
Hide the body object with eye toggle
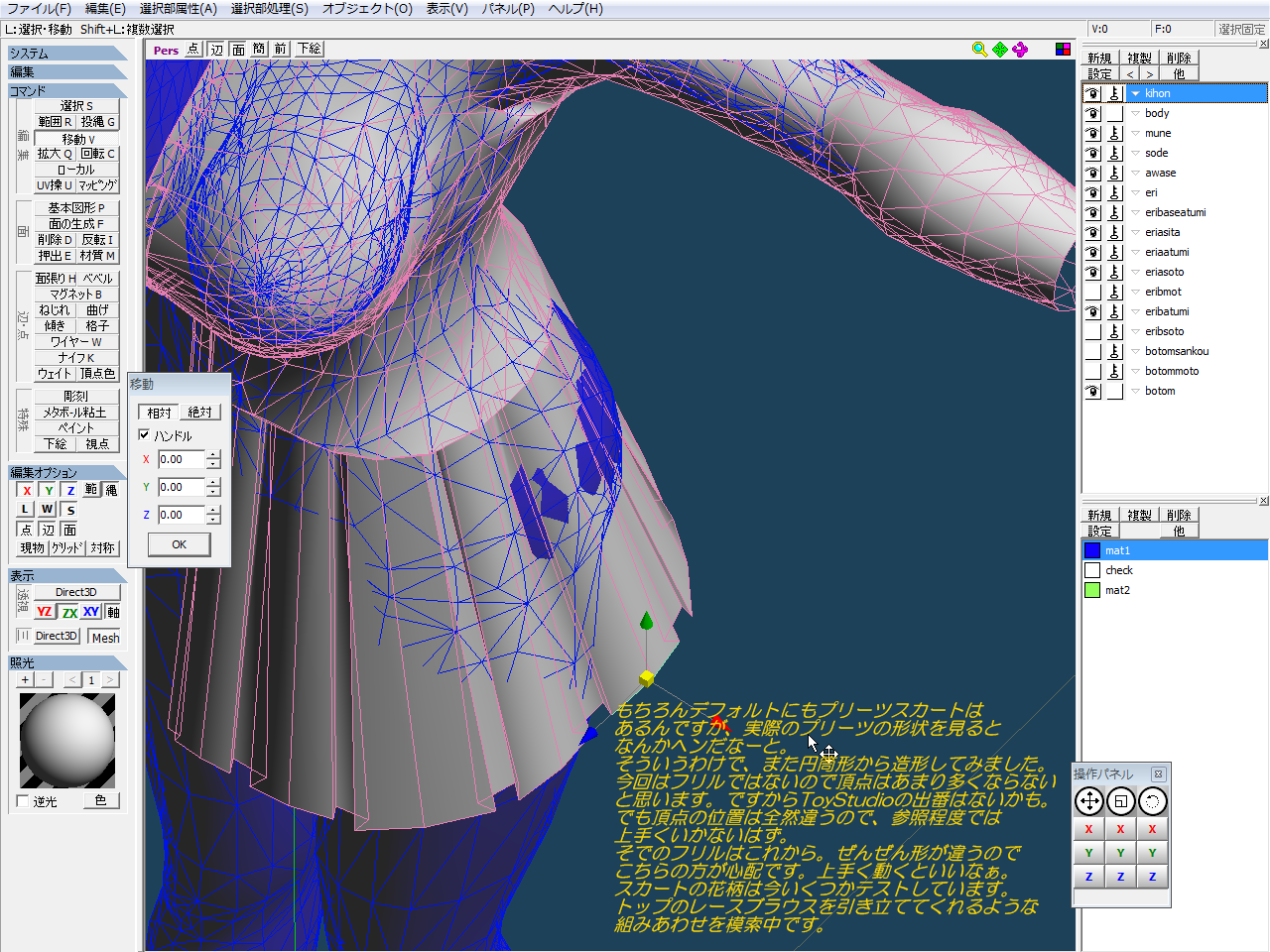pos(1092,113)
